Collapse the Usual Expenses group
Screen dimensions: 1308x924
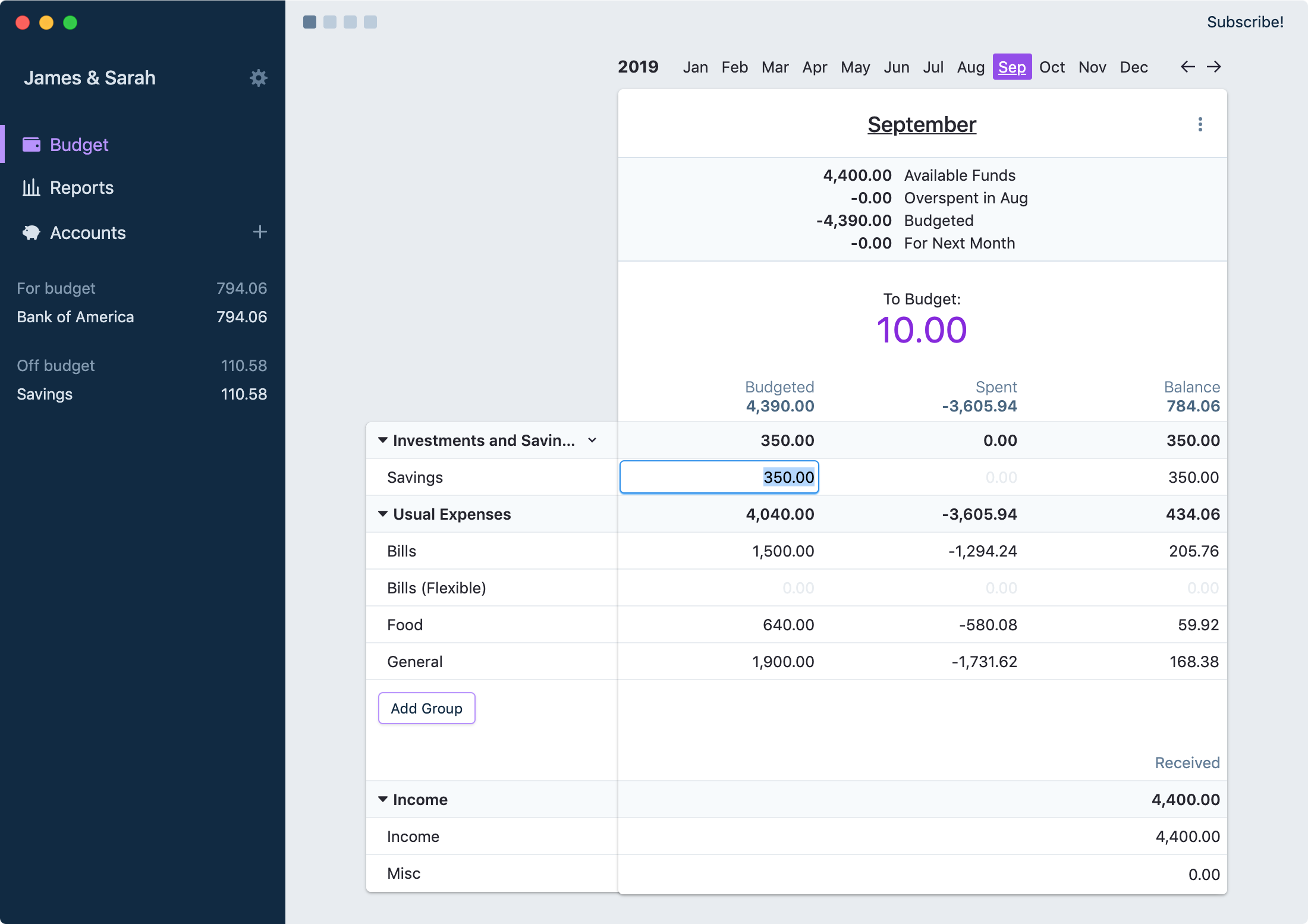tap(383, 514)
